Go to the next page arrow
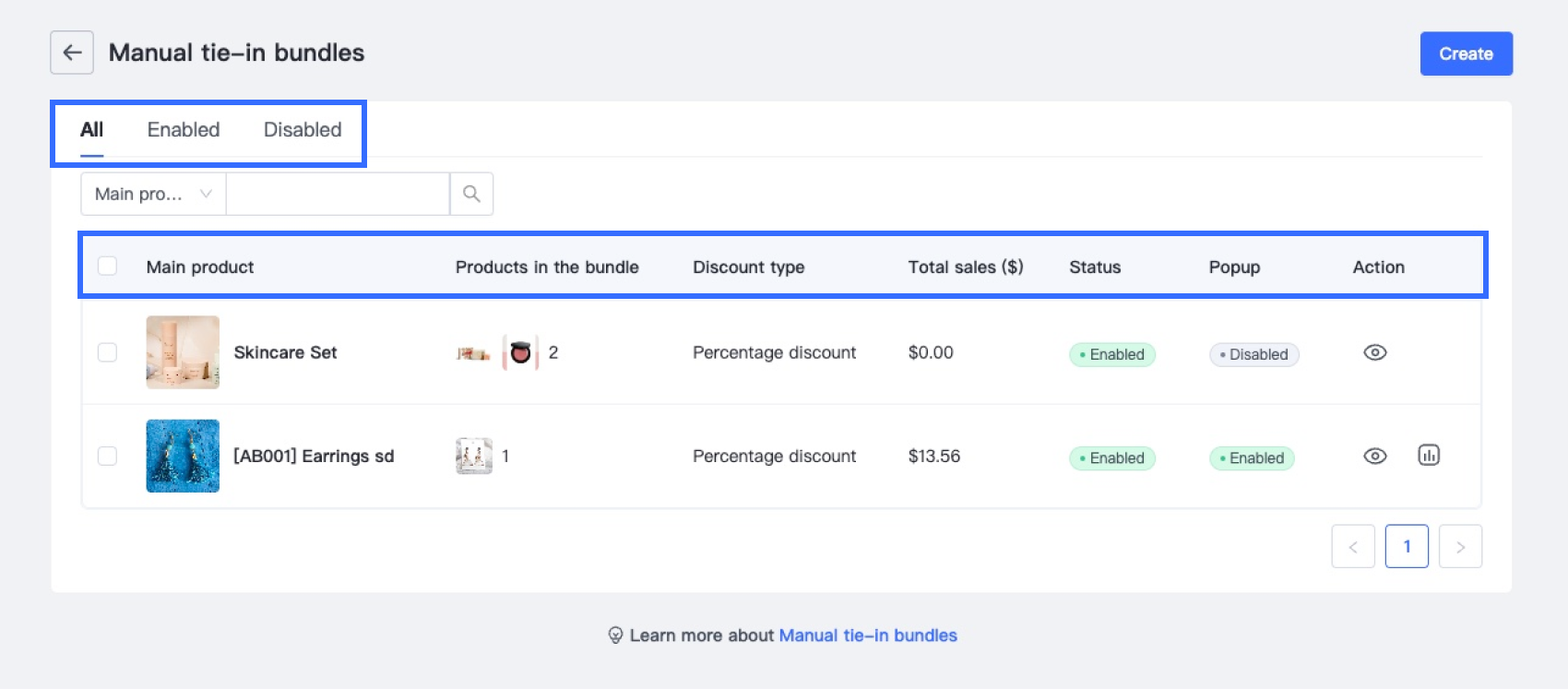This screenshot has height=689, width=1568. (x=1460, y=546)
